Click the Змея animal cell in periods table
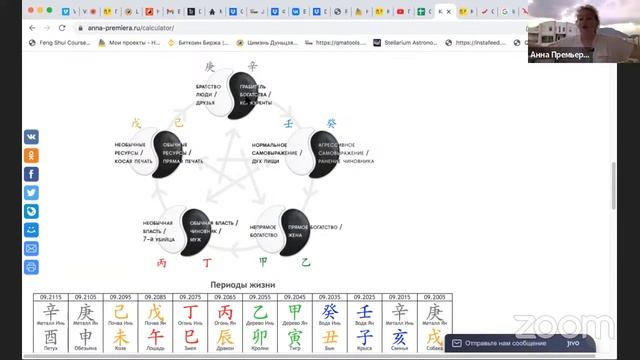Screen dimensions: 640x360 tap(190, 340)
